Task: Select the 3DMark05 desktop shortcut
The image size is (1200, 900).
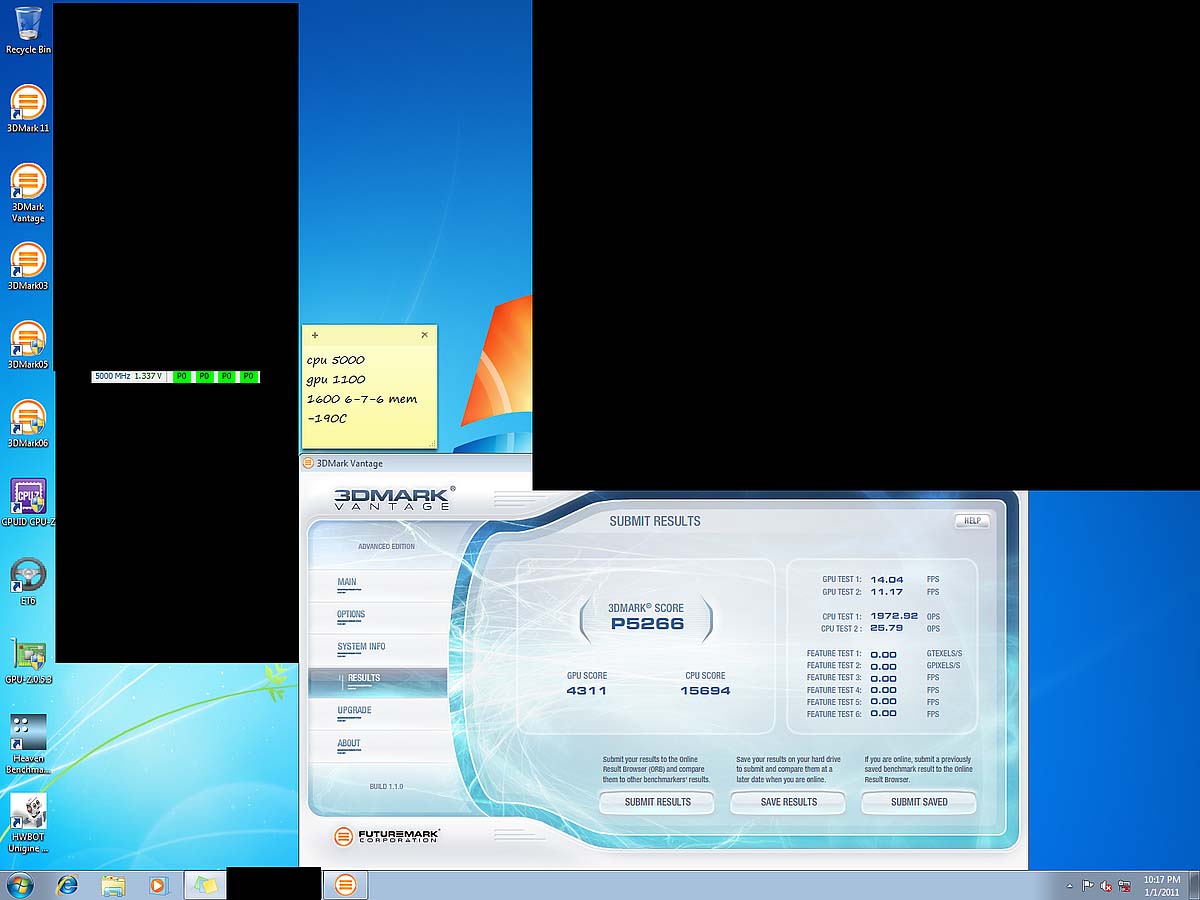Action: [x=28, y=346]
